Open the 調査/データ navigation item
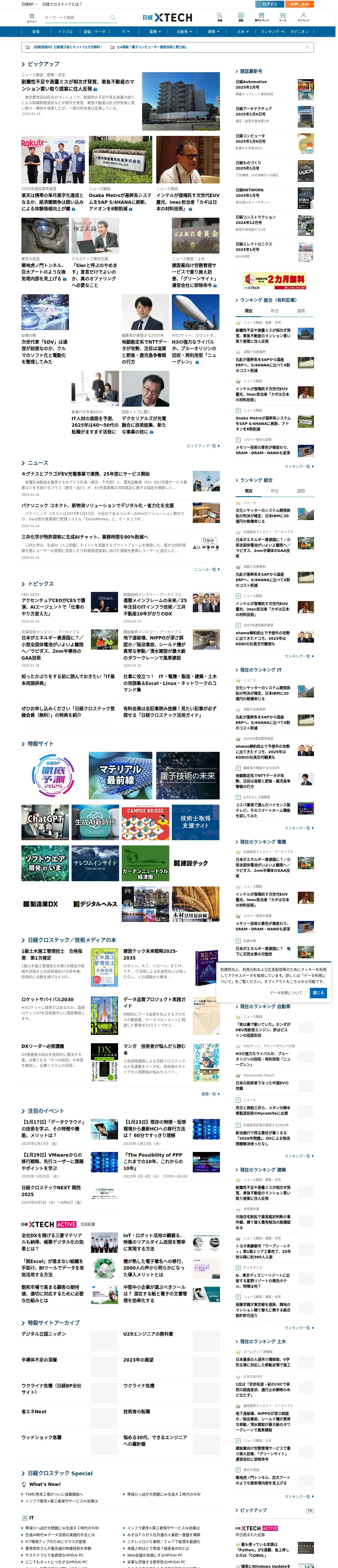This screenshot has height=1568, width=338. [x=94, y=32]
